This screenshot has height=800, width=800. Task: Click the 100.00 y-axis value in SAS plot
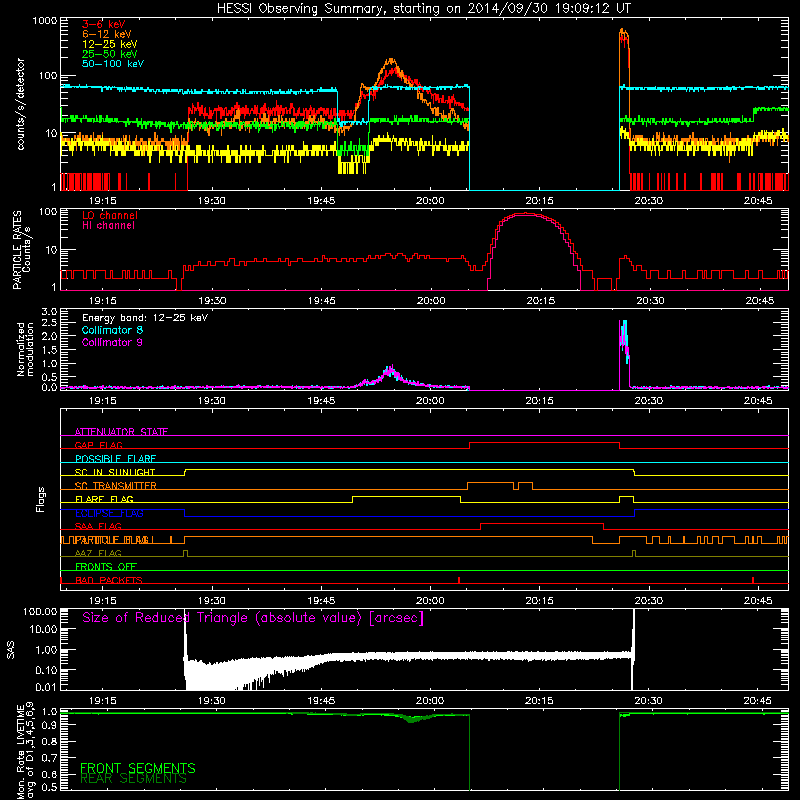click(40, 612)
